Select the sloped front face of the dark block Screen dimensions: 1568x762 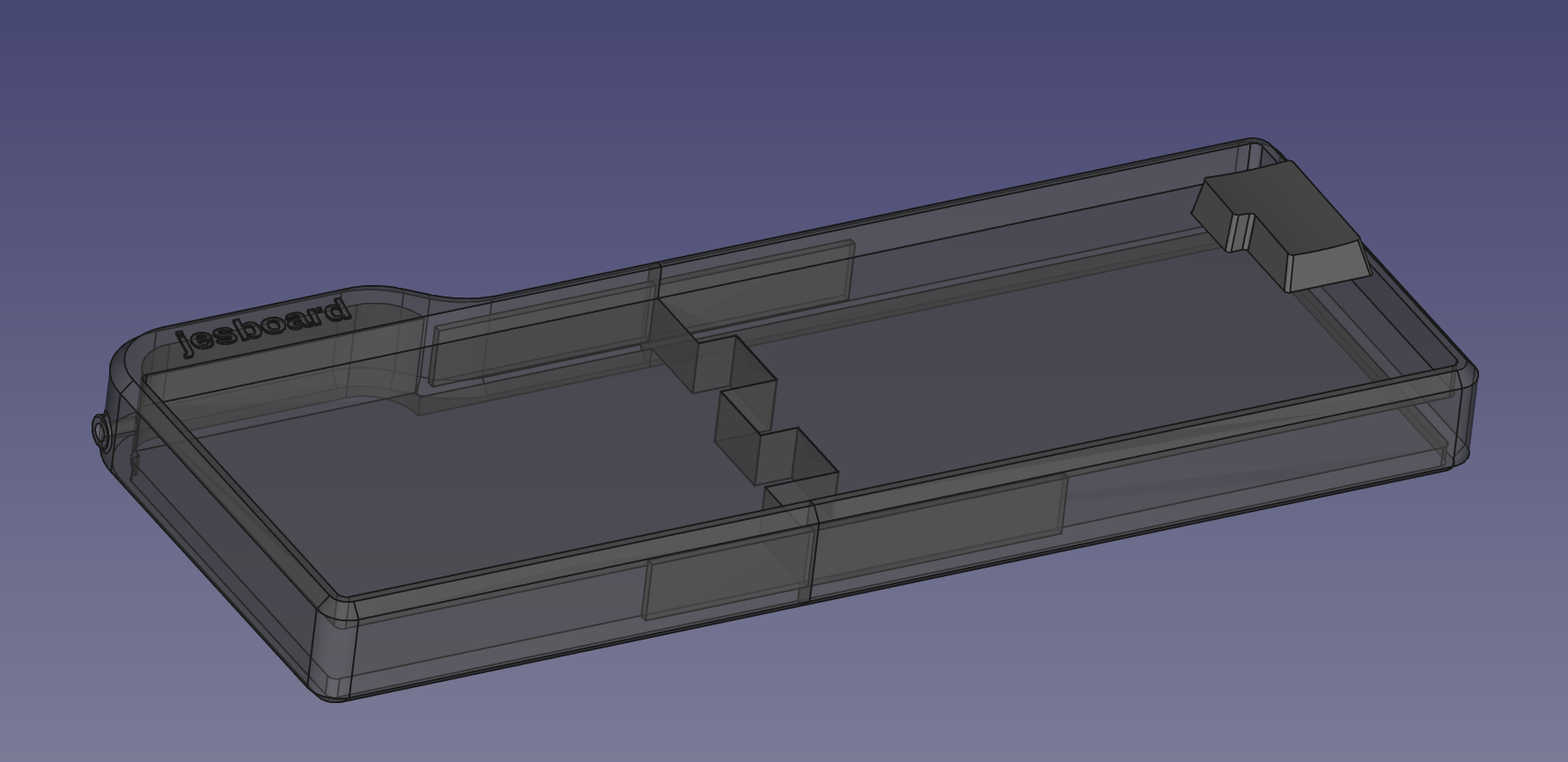pos(1326,267)
